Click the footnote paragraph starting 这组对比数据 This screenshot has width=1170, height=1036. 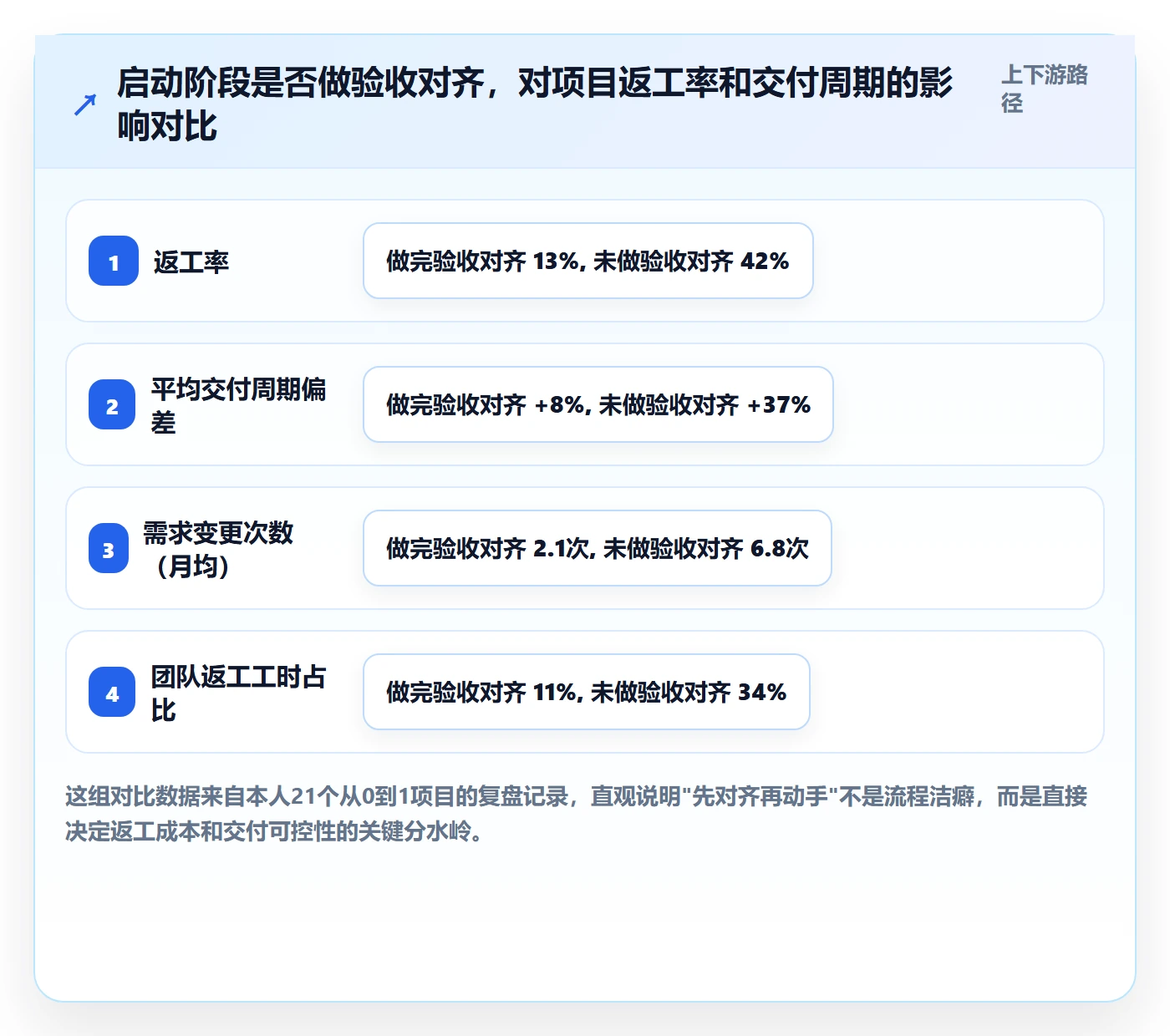[577, 813]
